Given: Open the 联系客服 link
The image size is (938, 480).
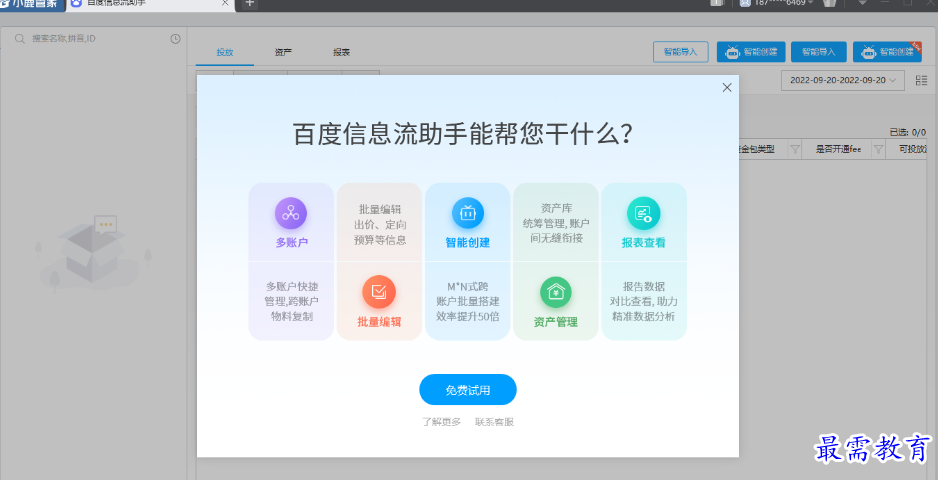Looking at the screenshot, I should pos(495,422).
